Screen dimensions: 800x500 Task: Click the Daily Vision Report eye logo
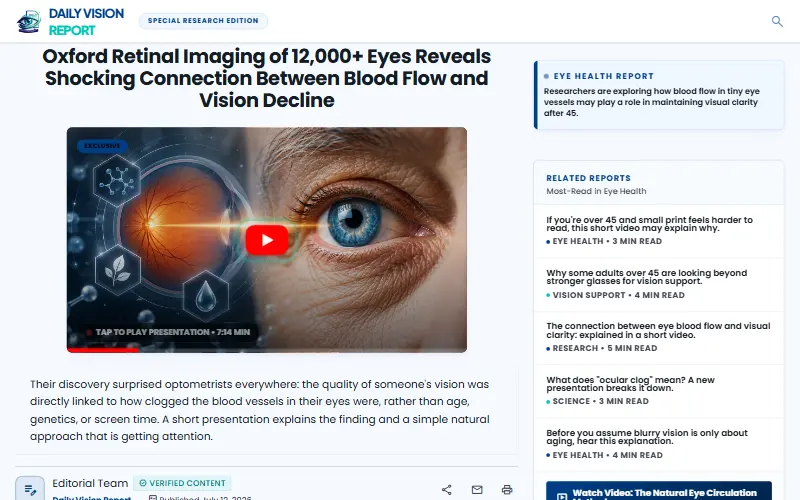click(x=29, y=21)
